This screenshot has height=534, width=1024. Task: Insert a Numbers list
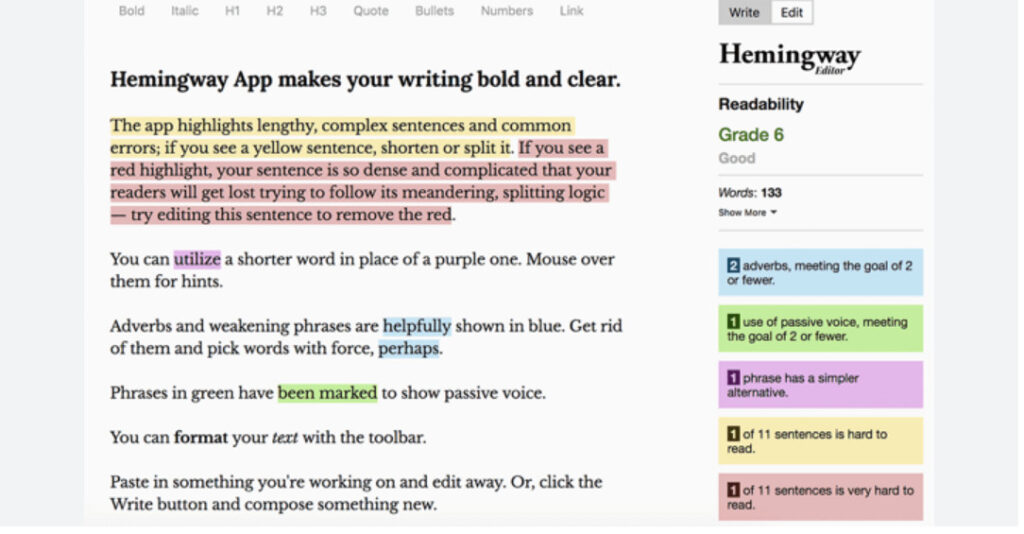coord(507,11)
